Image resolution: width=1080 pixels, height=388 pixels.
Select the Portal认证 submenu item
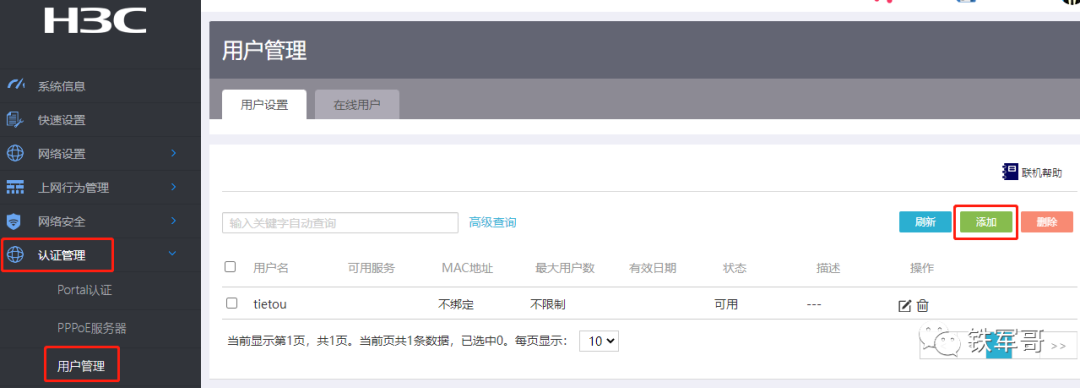[x=84, y=290]
